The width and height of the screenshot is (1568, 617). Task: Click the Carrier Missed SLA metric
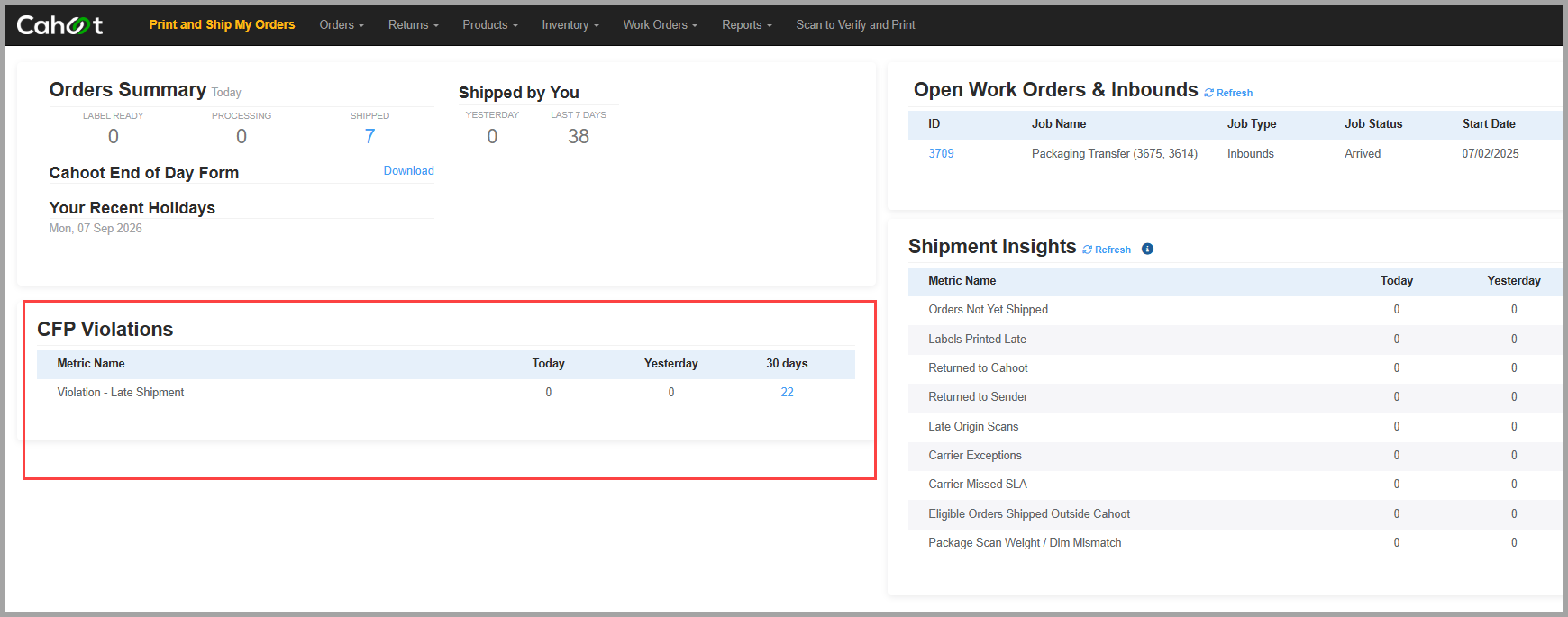click(x=978, y=484)
